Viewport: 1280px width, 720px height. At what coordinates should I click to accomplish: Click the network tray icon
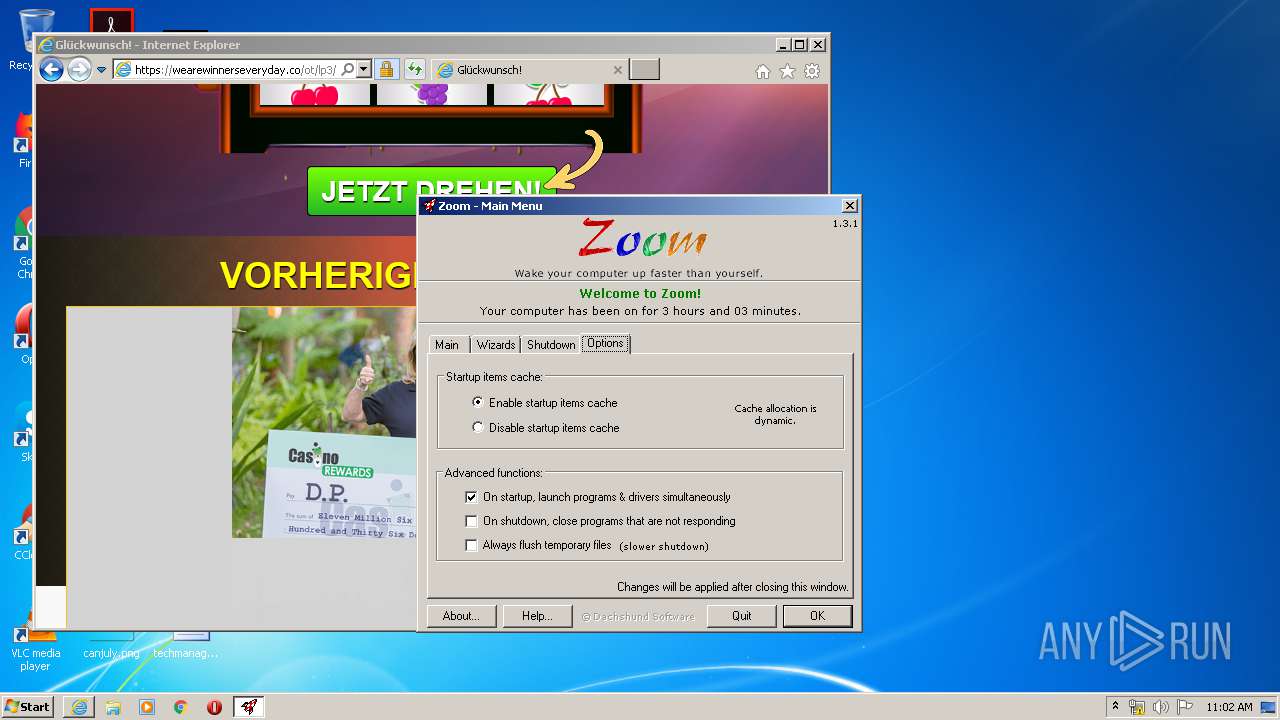(1137, 707)
